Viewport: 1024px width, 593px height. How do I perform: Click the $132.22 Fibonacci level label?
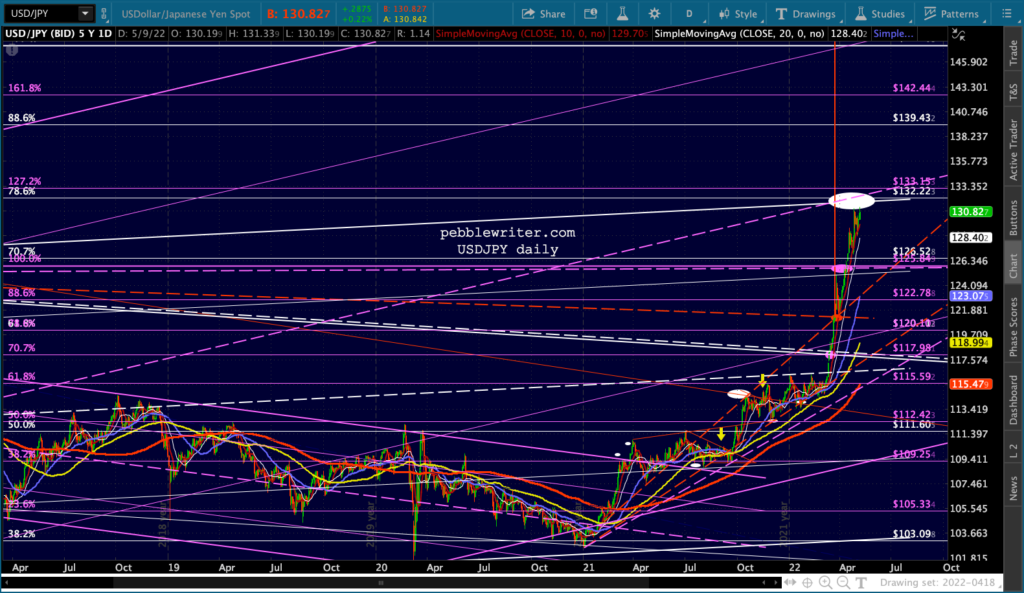[914, 191]
